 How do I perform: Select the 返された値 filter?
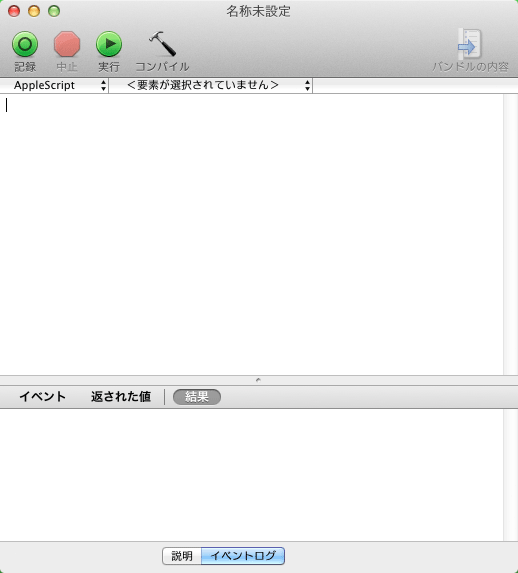(121, 396)
